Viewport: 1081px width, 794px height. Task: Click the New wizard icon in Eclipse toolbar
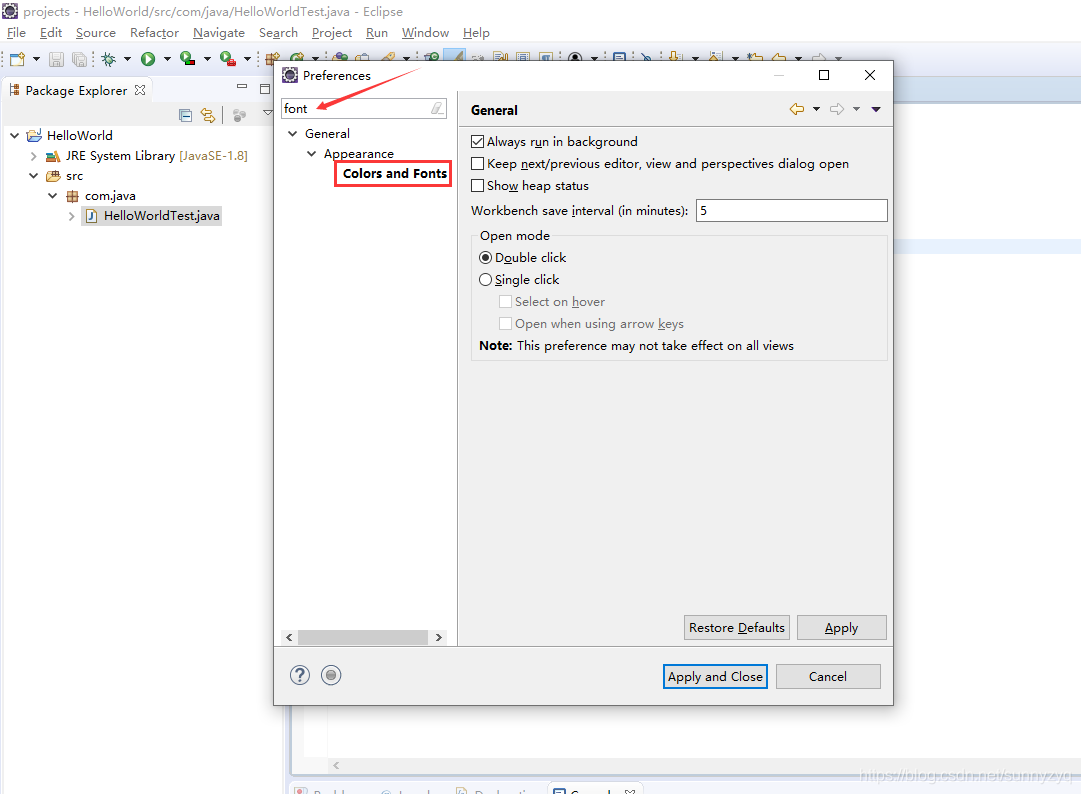click(17, 59)
